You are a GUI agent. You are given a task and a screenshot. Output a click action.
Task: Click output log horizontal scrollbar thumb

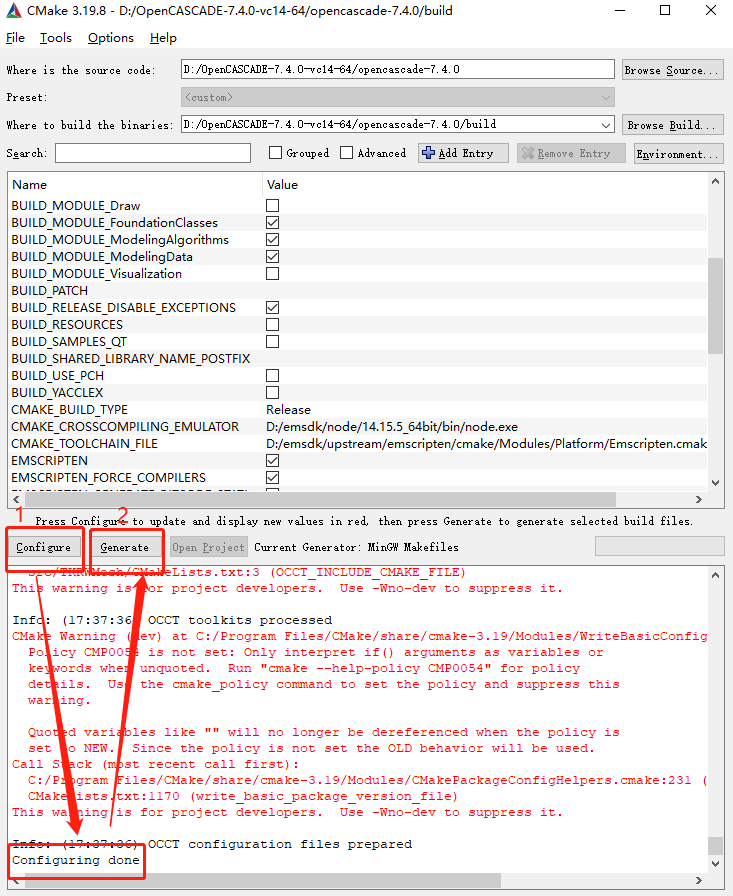tap(263, 880)
